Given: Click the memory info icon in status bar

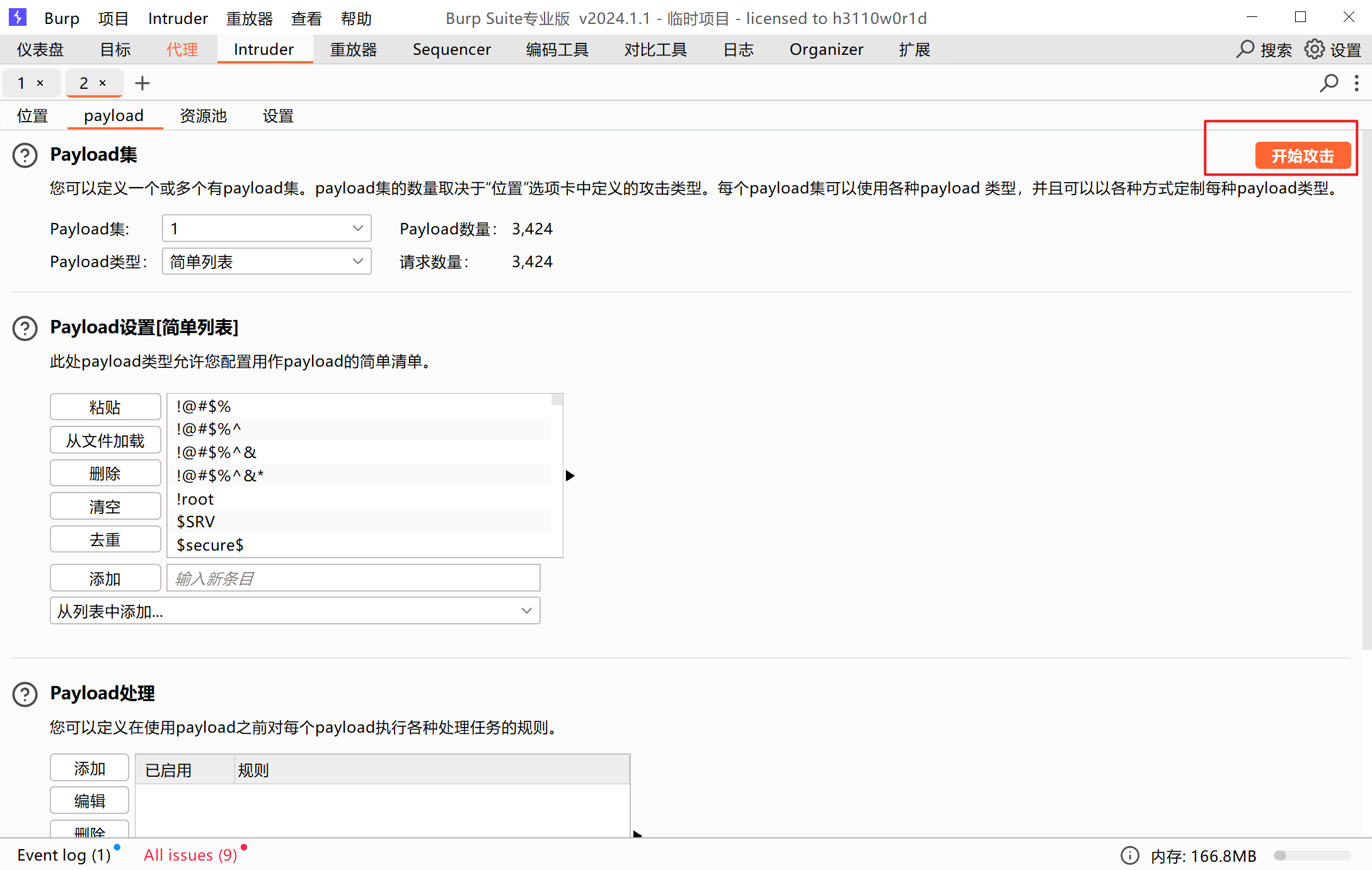Looking at the screenshot, I should 1130,856.
